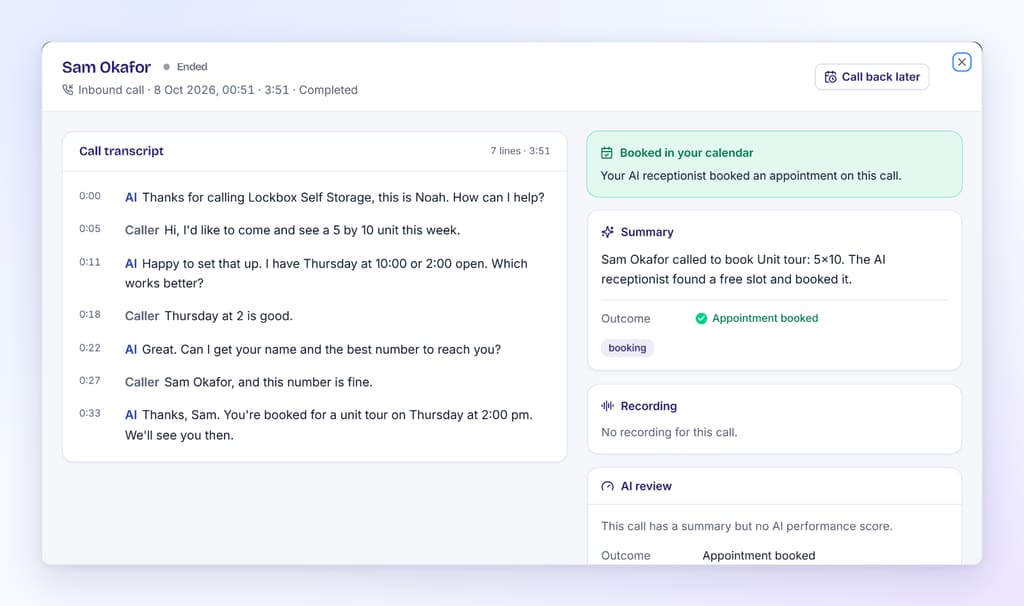Click the Call back later button
Screen dimensions: 1024x606
[x=872, y=77]
